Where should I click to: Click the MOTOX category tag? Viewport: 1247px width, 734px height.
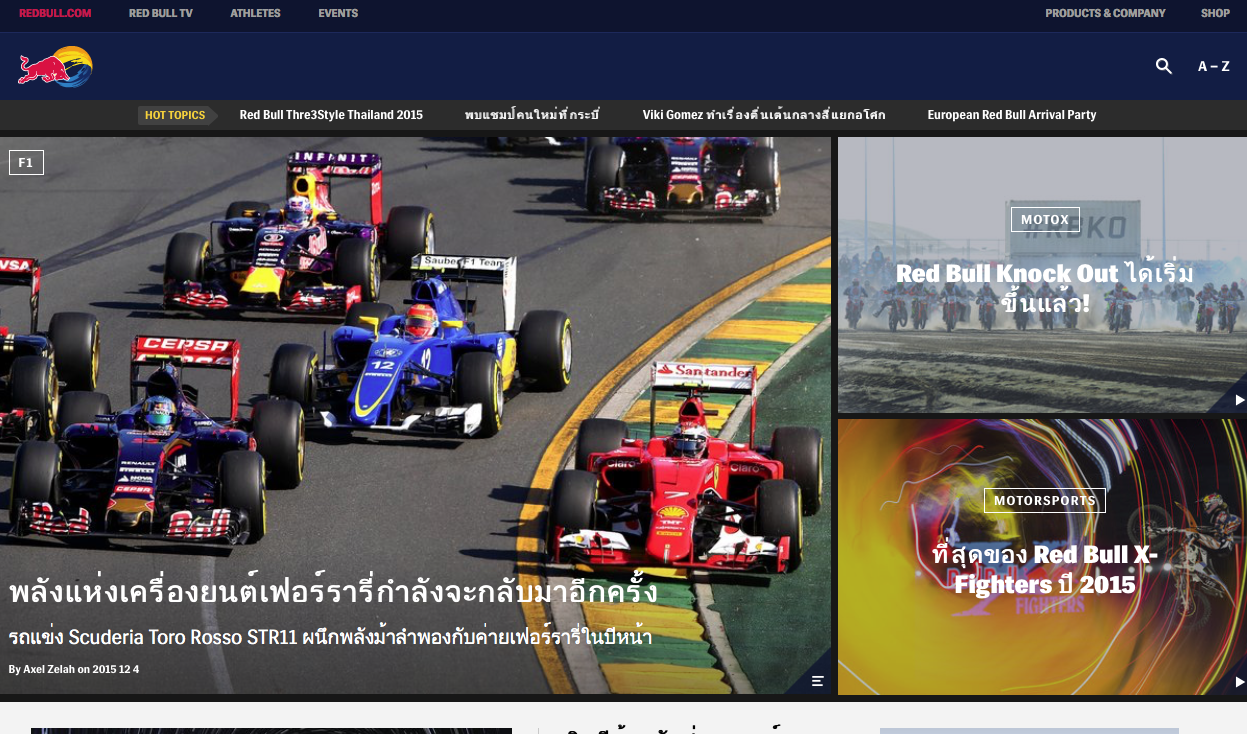coord(1045,220)
